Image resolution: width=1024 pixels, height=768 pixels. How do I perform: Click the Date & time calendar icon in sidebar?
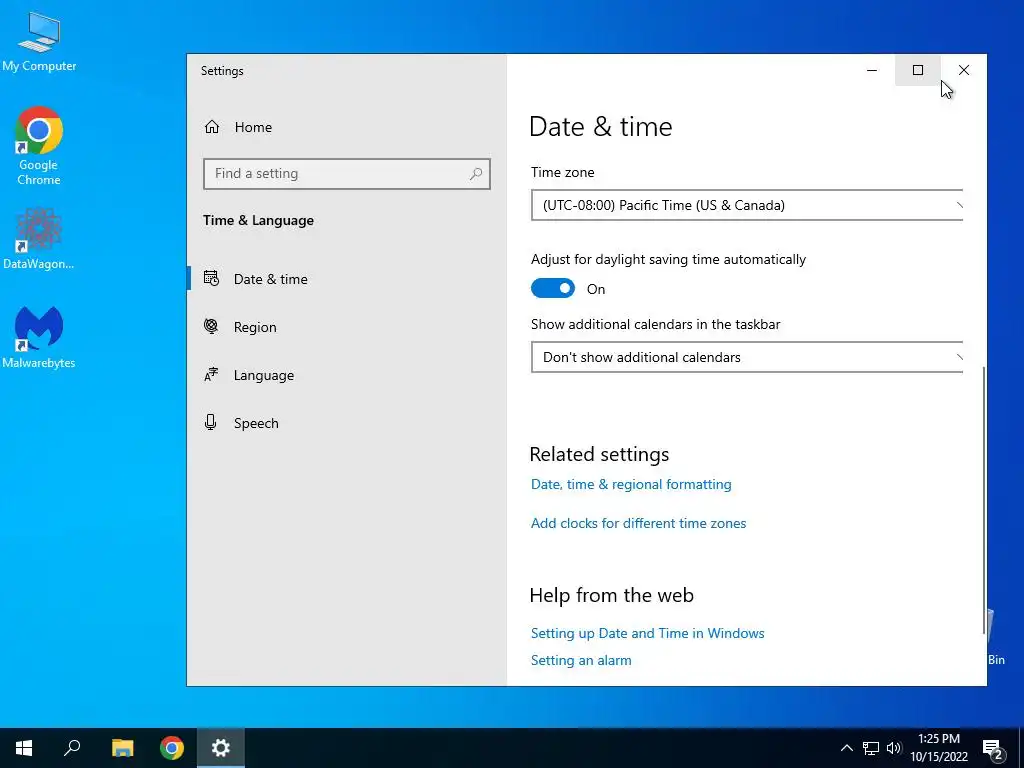pyautogui.click(x=211, y=278)
